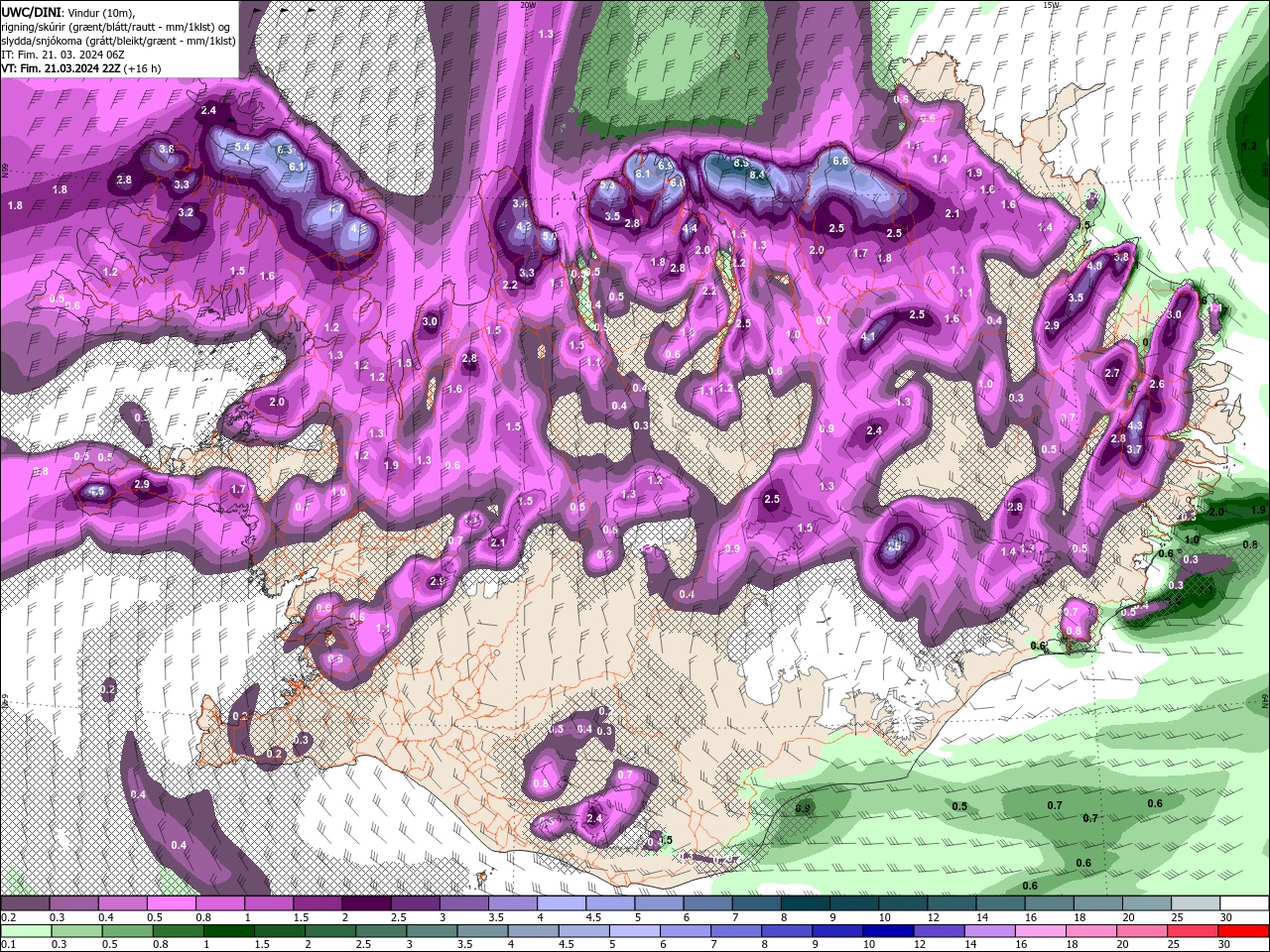This screenshot has height=952, width=1270.
Task: Click the 3.5 label in top legend row
Action: pos(496,917)
